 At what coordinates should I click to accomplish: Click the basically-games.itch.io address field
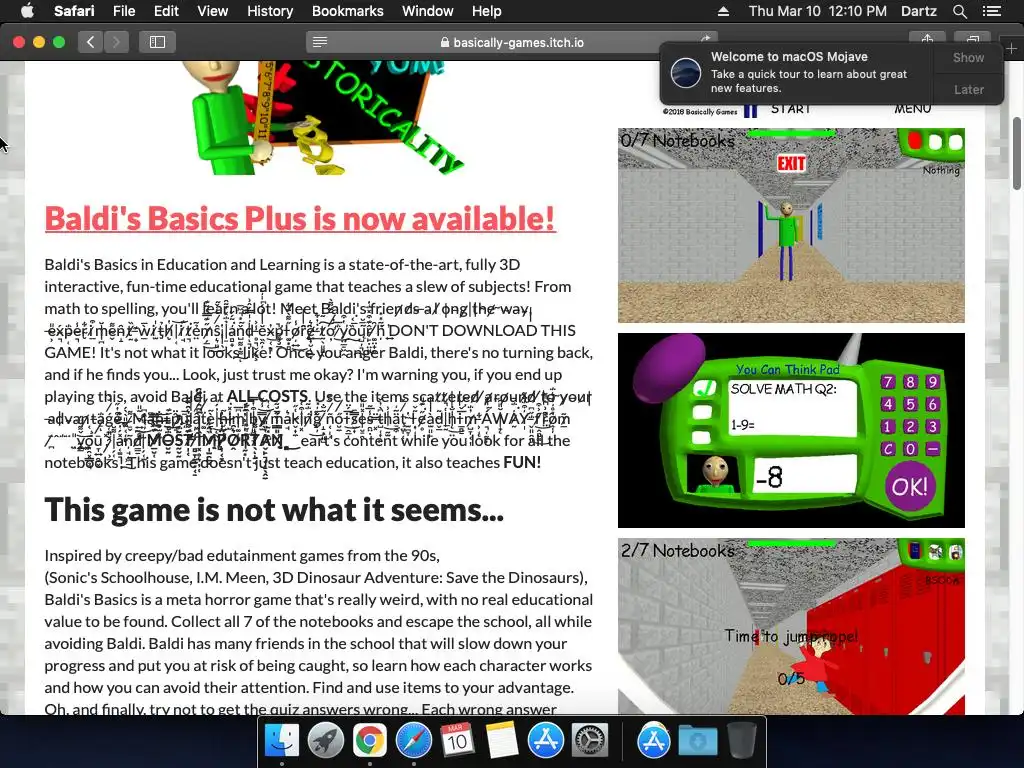click(511, 42)
